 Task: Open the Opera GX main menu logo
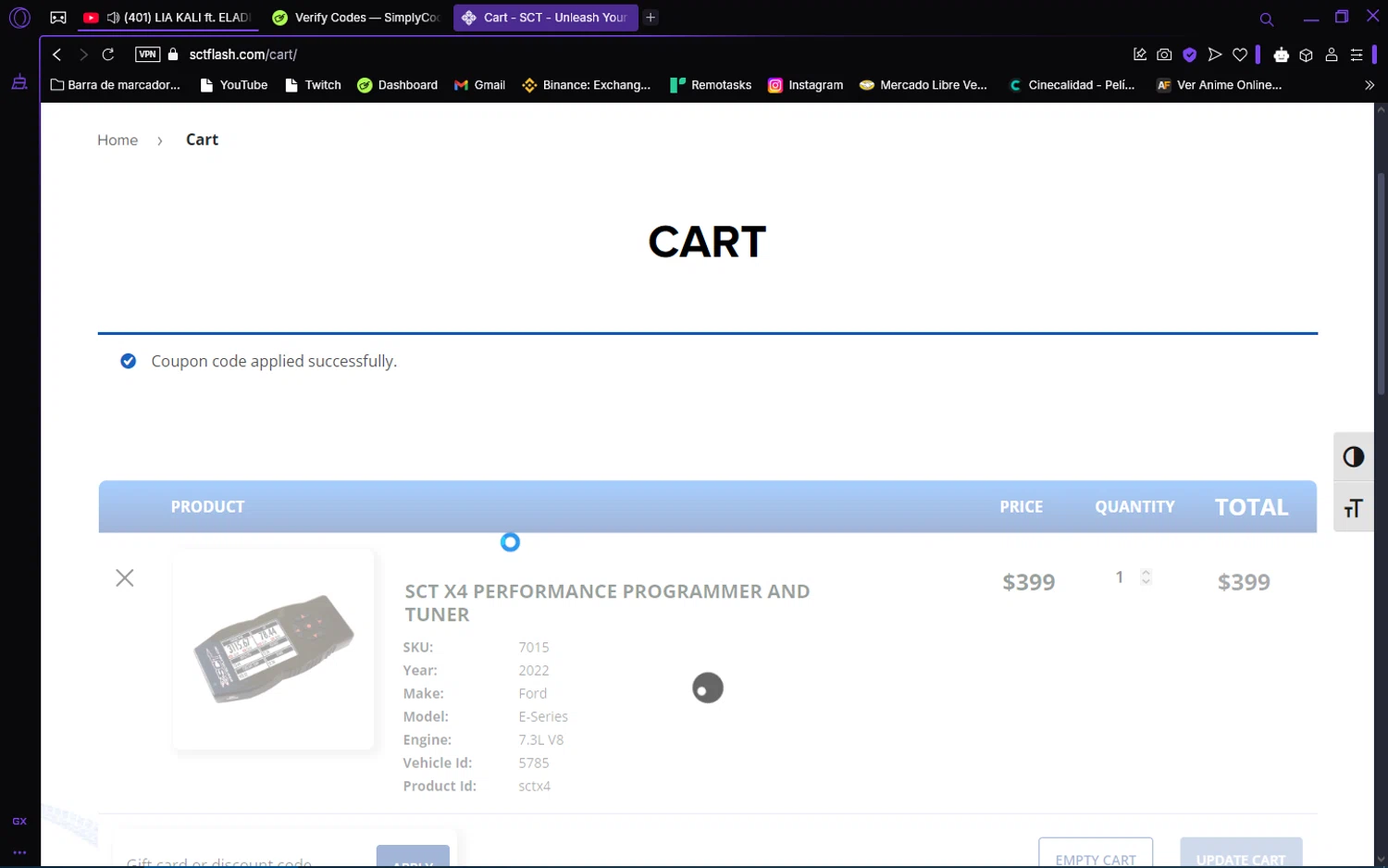(19, 18)
